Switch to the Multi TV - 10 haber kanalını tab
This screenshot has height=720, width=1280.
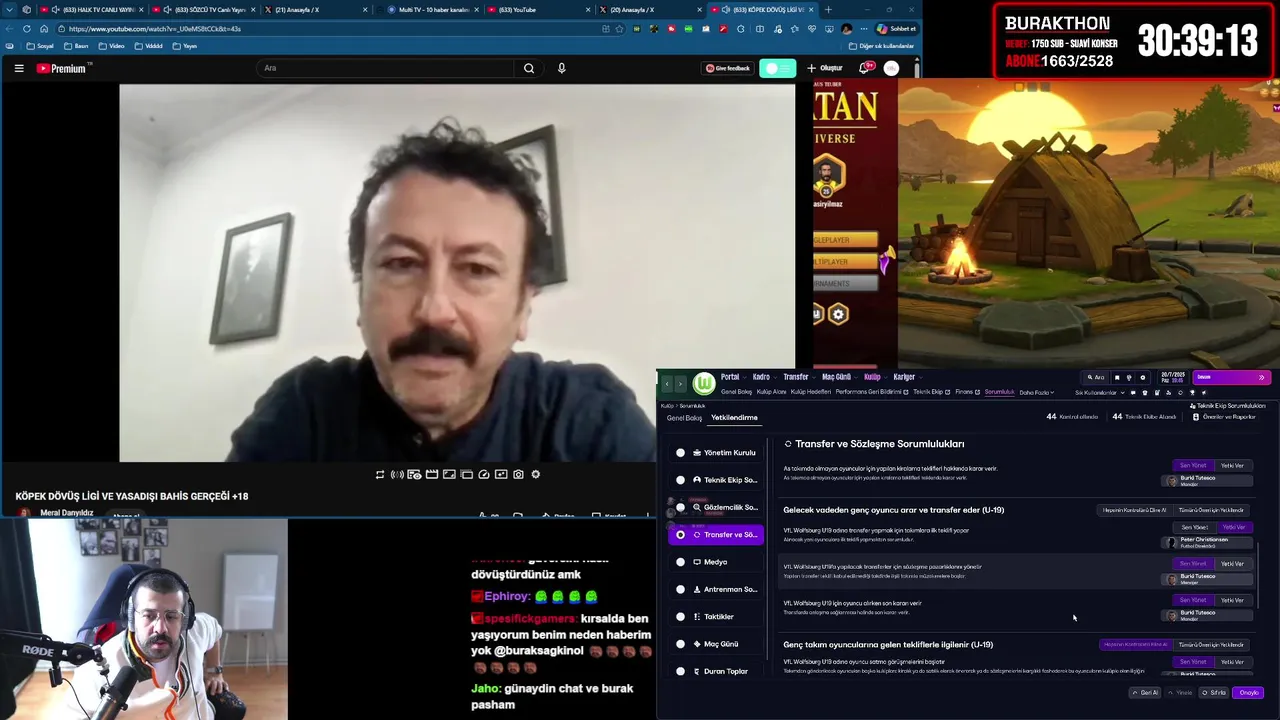(x=433, y=10)
